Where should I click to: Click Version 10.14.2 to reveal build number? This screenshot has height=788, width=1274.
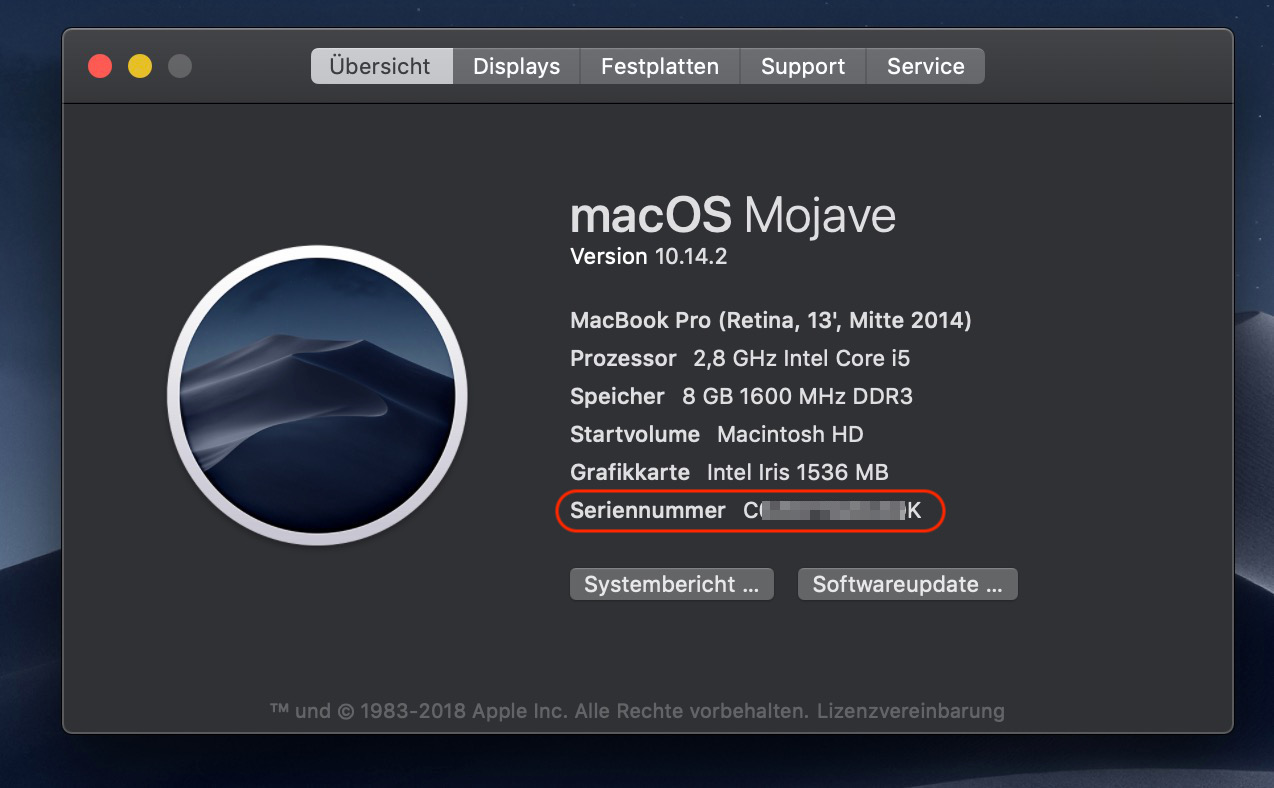(648, 257)
